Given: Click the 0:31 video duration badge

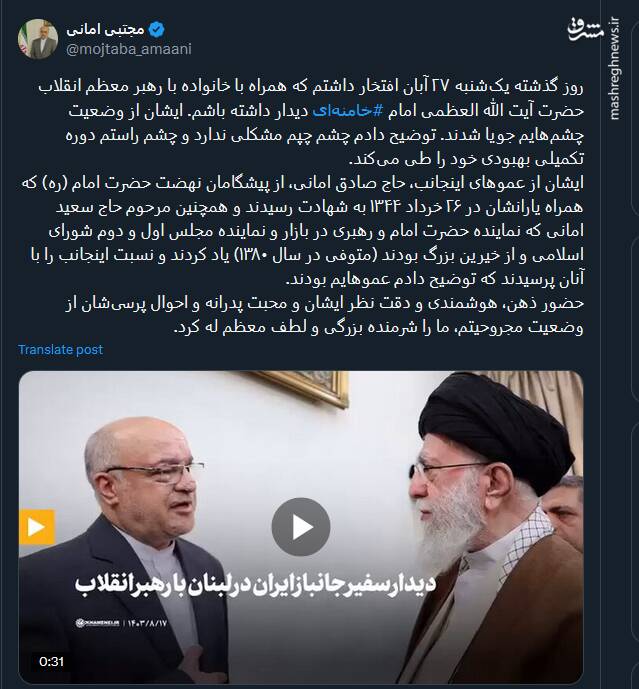Looking at the screenshot, I should pos(51,661).
